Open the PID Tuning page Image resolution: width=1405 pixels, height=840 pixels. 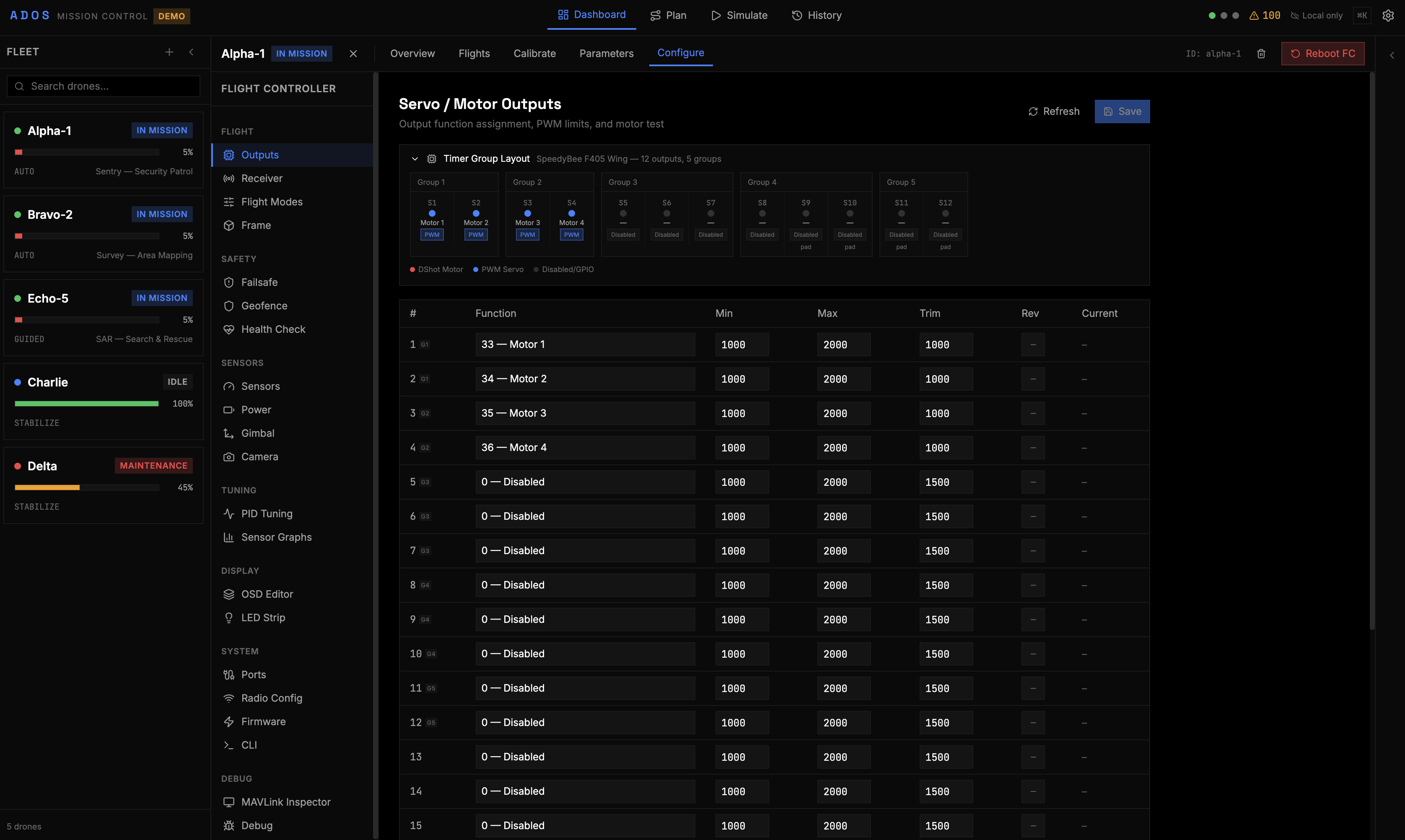[x=267, y=513]
